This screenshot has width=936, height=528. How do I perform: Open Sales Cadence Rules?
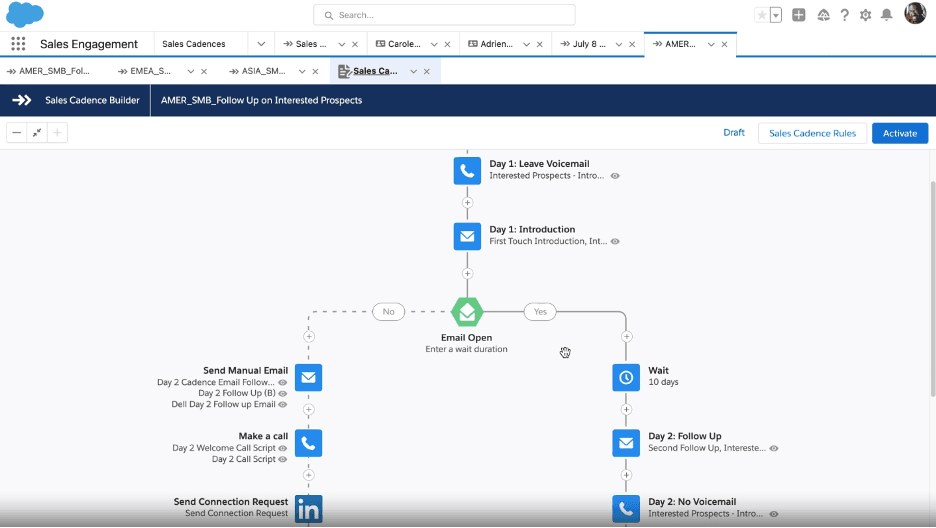(812, 133)
